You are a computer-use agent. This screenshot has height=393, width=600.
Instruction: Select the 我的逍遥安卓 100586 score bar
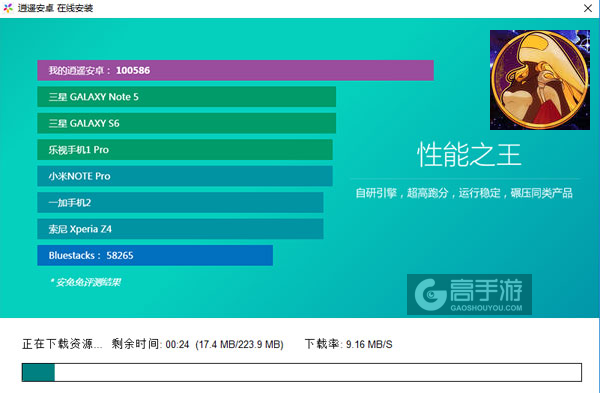click(x=235, y=70)
